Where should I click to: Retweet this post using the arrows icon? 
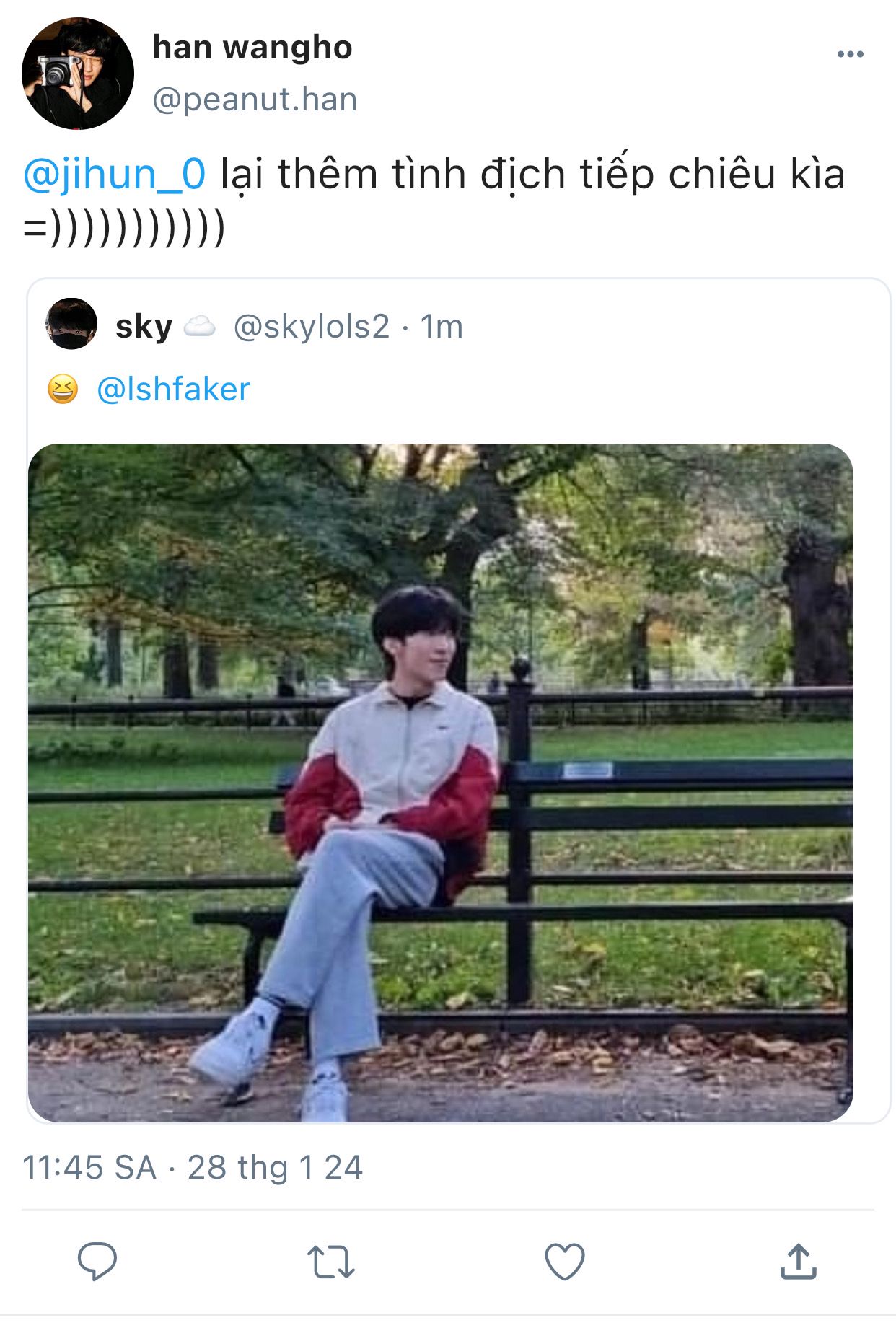331,1262
